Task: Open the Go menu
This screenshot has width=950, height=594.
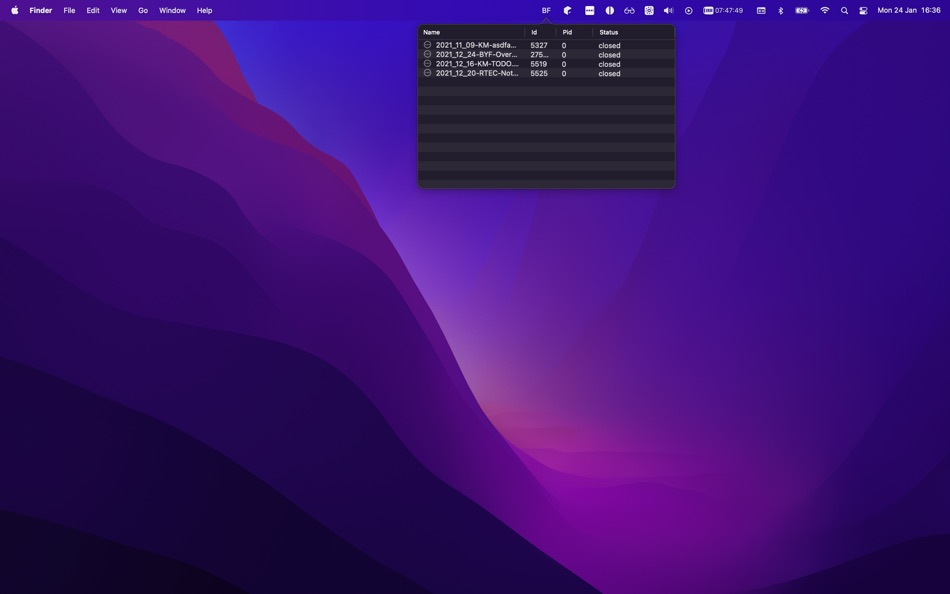Action: (143, 10)
